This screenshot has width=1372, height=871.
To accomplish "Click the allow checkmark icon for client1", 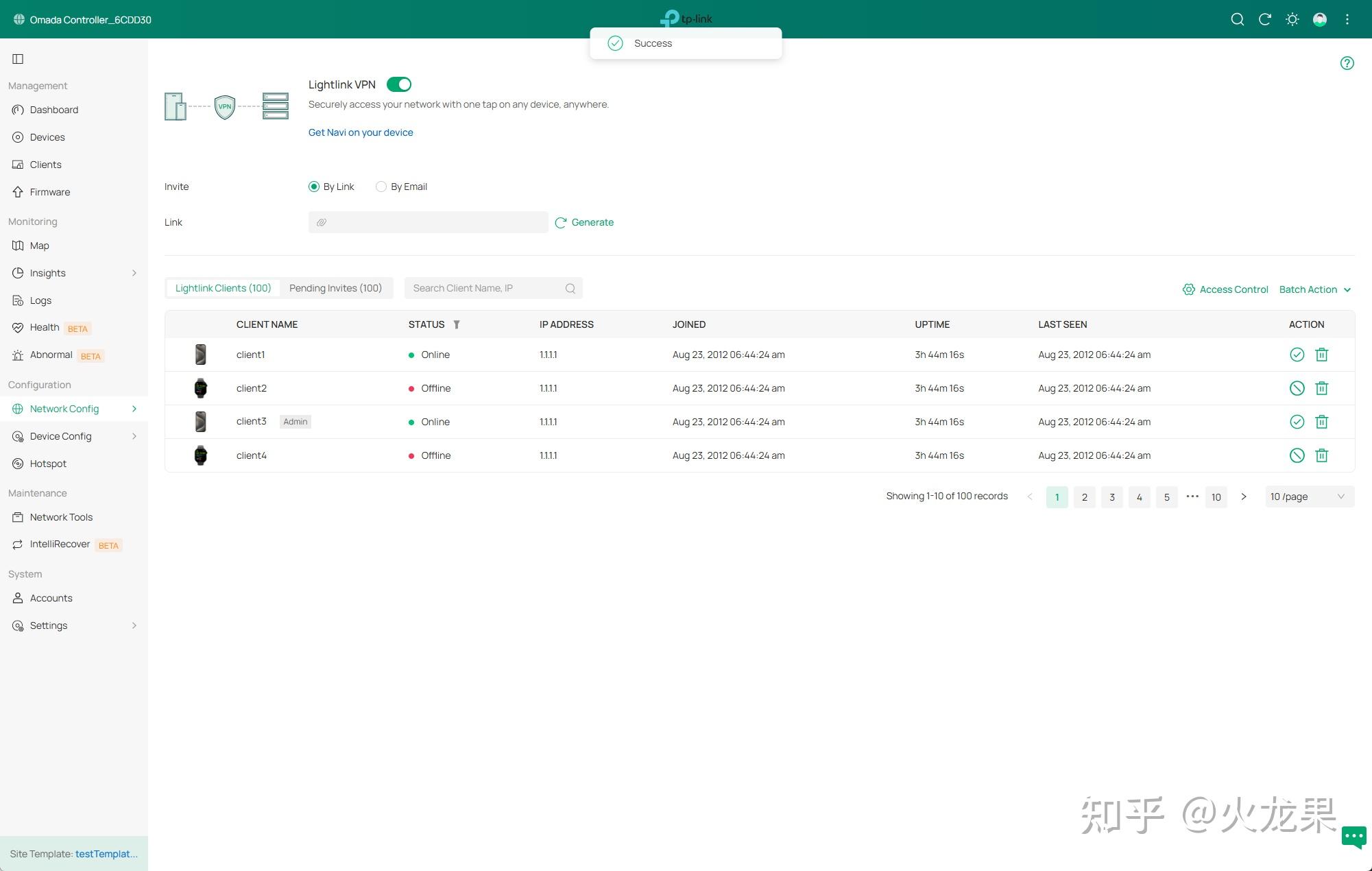I will 1296,355.
